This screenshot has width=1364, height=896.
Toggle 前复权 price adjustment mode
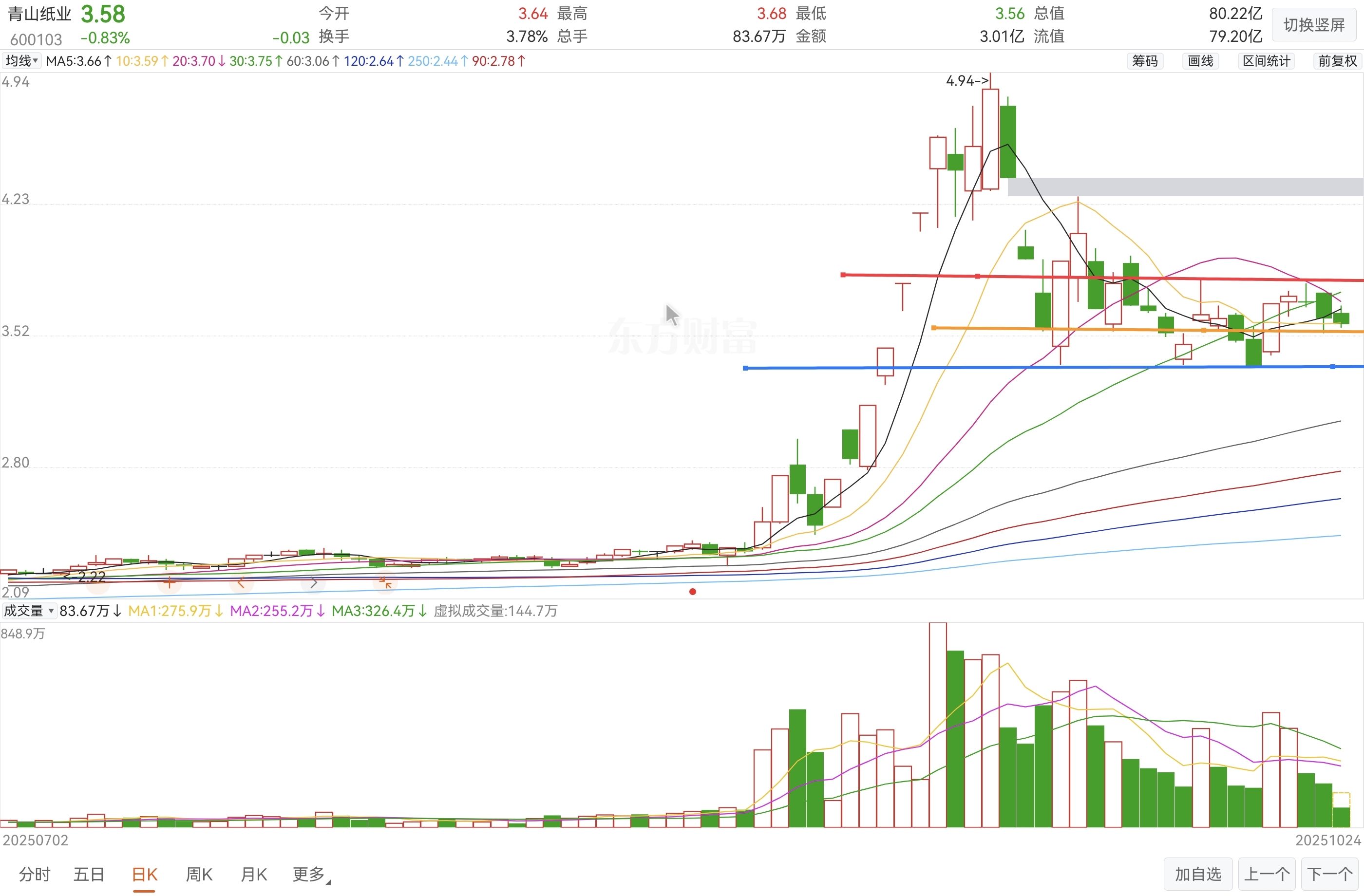pos(1337,61)
